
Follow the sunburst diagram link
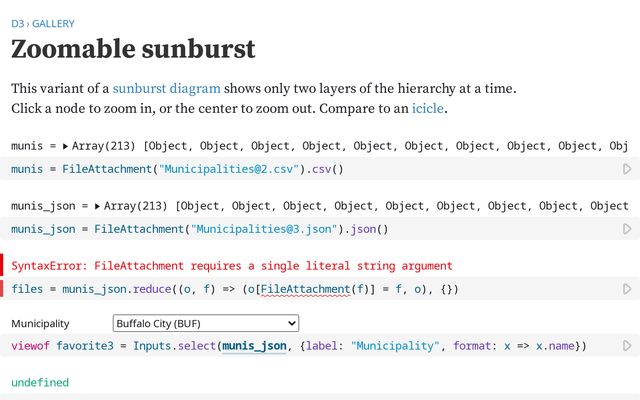pyautogui.click(x=166, y=88)
